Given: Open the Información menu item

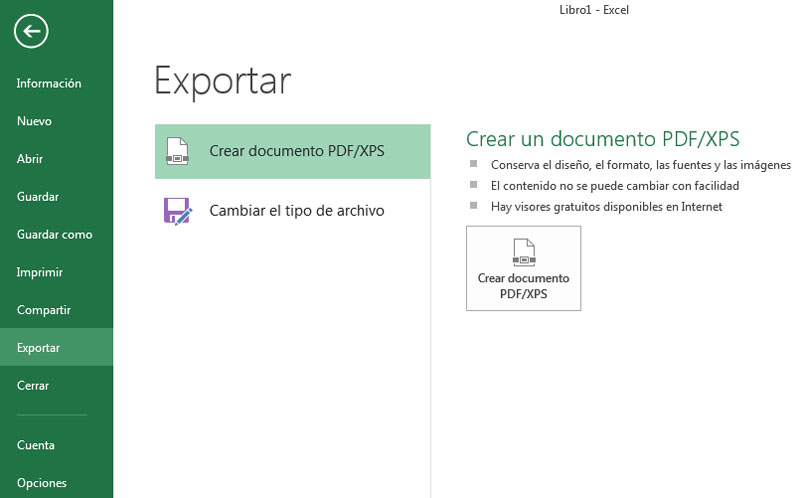Looking at the screenshot, I should point(49,83).
